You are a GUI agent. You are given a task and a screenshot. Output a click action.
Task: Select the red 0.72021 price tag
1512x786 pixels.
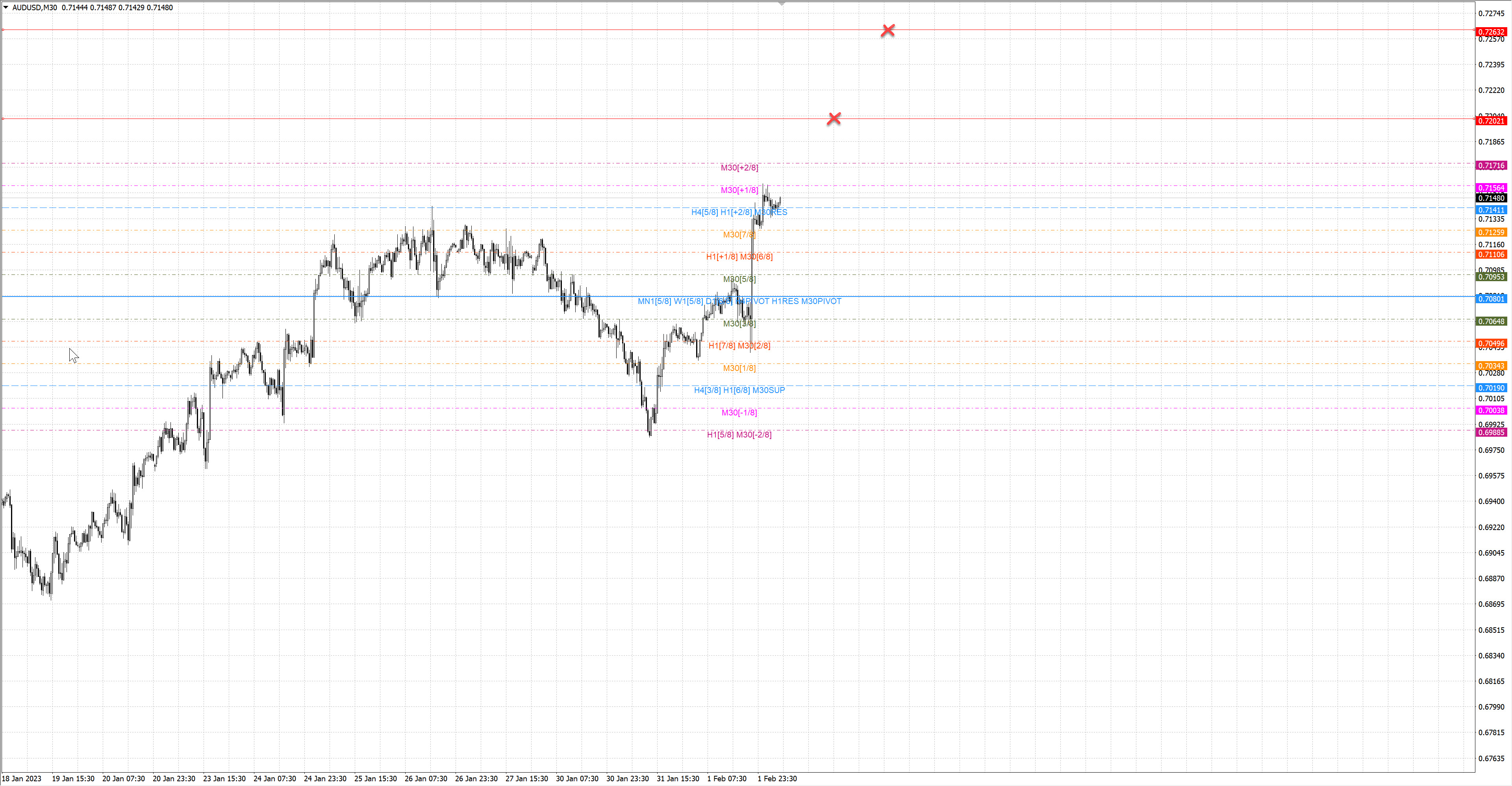1491,121
